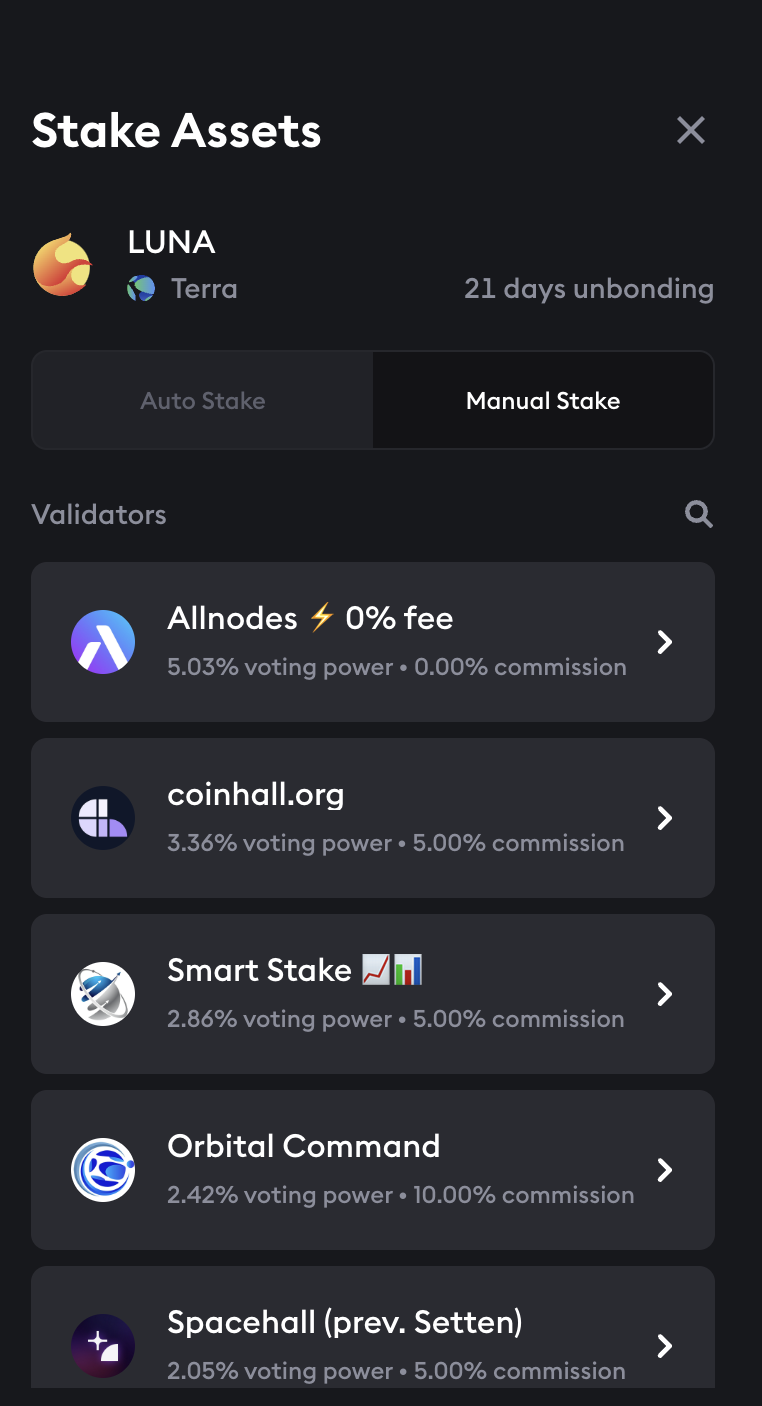Switch to the Auto Stake tab
The image size is (762, 1406).
pos(203,401)
